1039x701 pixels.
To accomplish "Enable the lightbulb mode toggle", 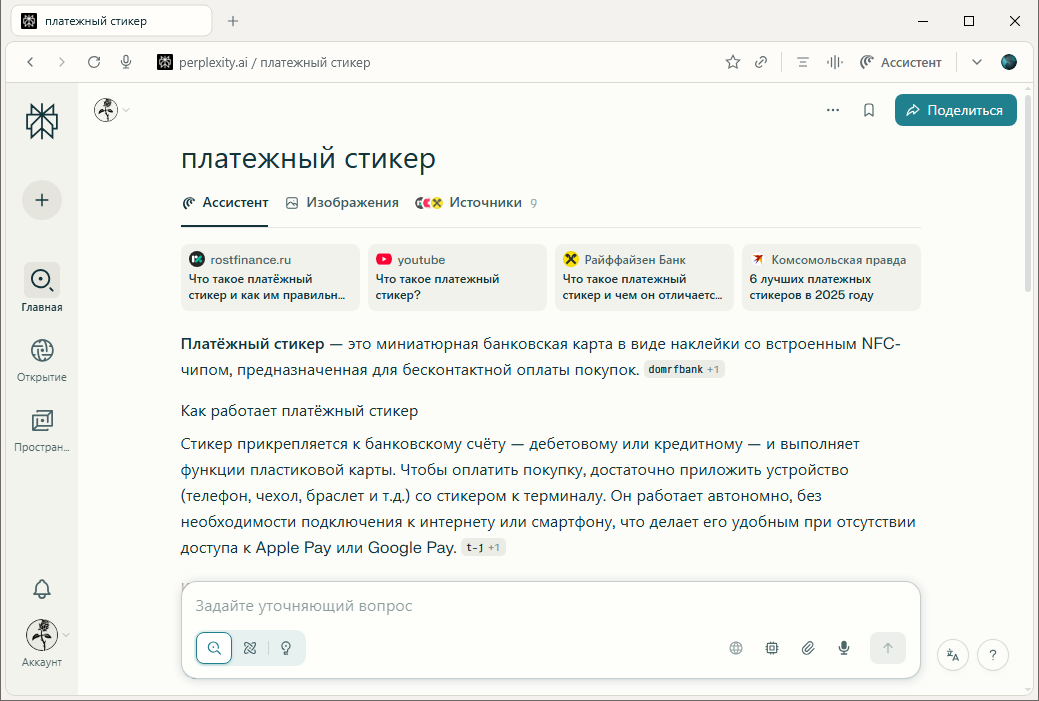I will pyautogui.click(x=286, y=648).
